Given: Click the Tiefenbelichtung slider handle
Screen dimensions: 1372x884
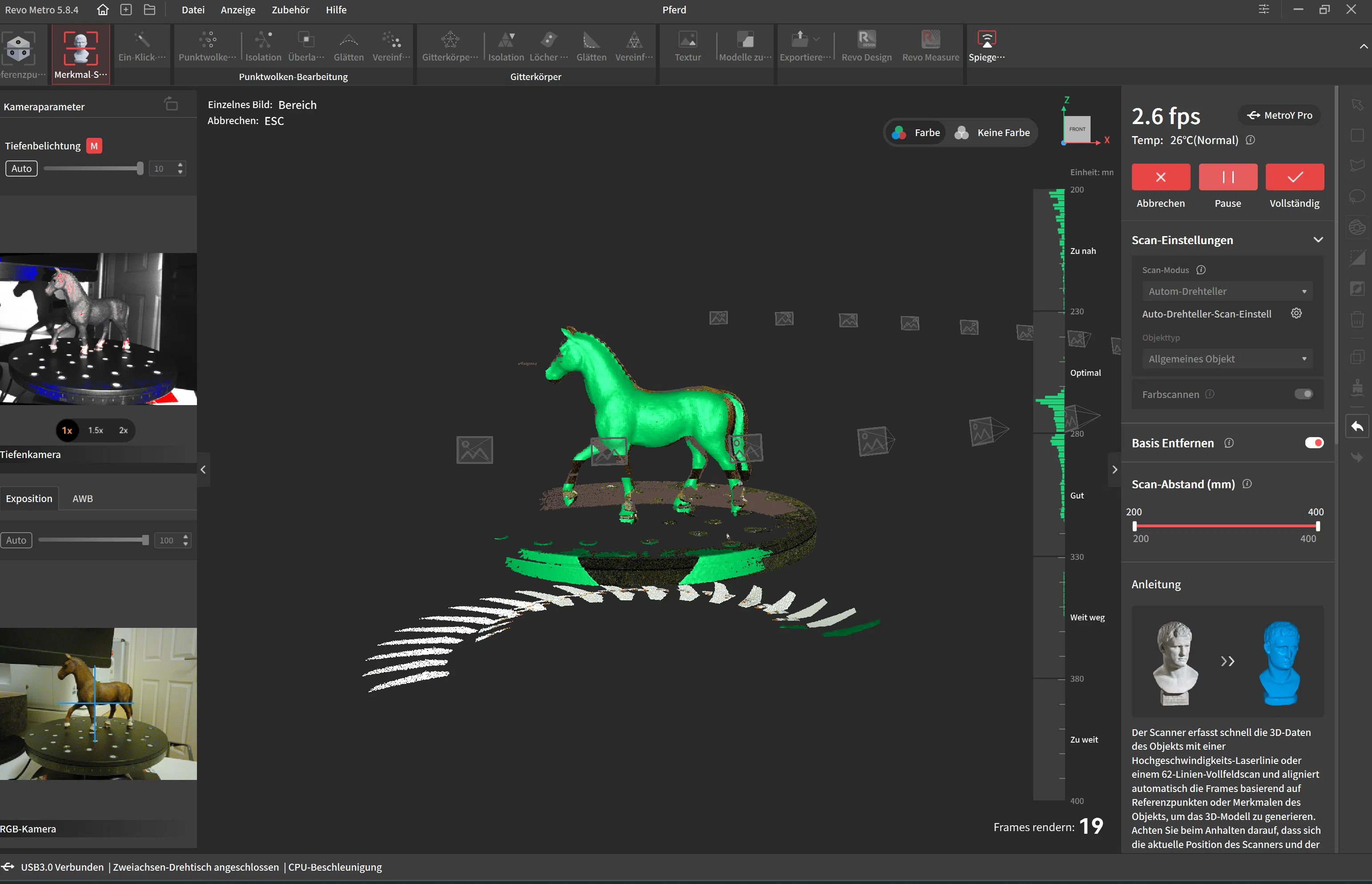Looking at the screenshot, I should coord(140,168).
